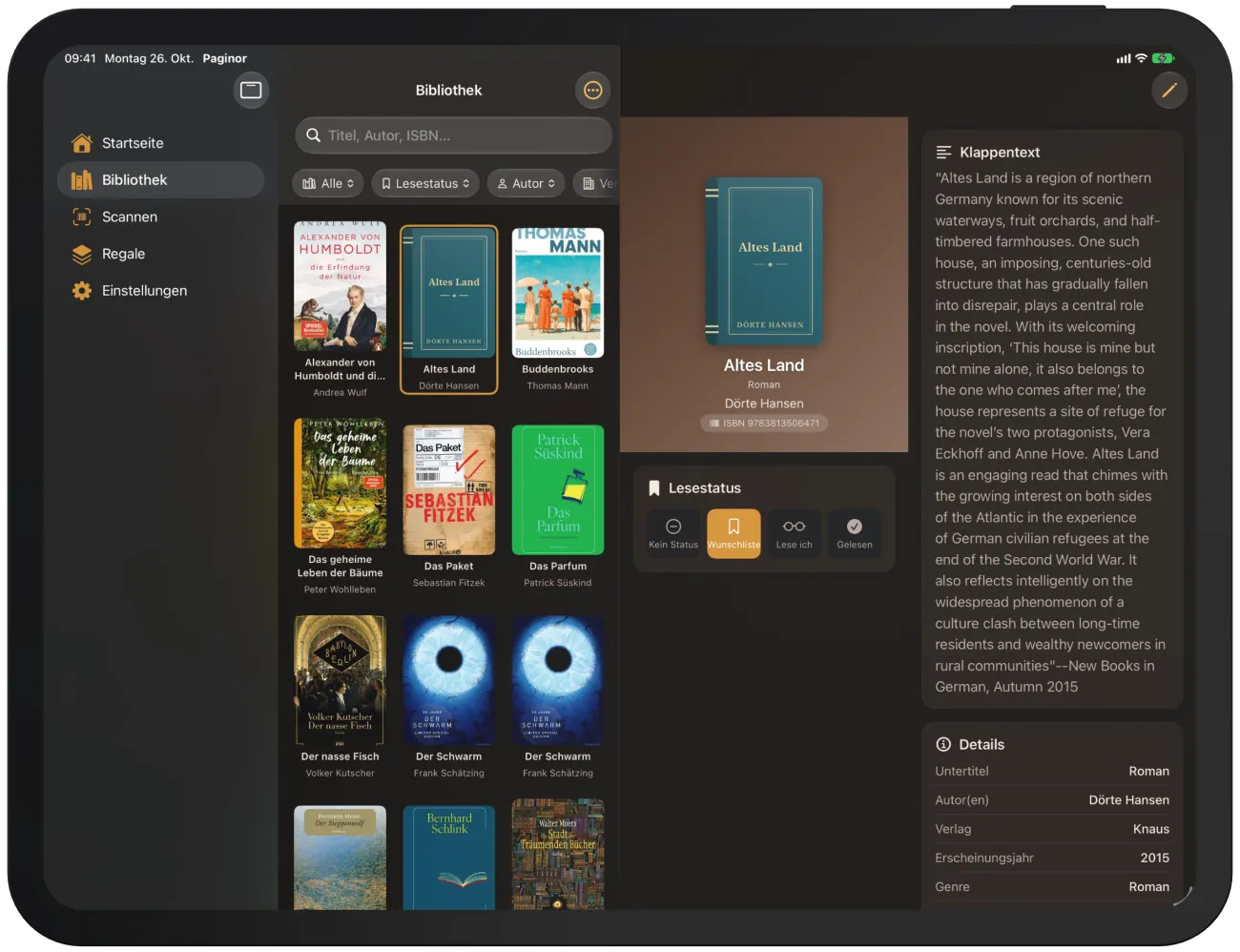This screenshot has height=952, width=1240.
Task: Click the Altes Land cover in detail pane
Action: click(x=764, y=261)
